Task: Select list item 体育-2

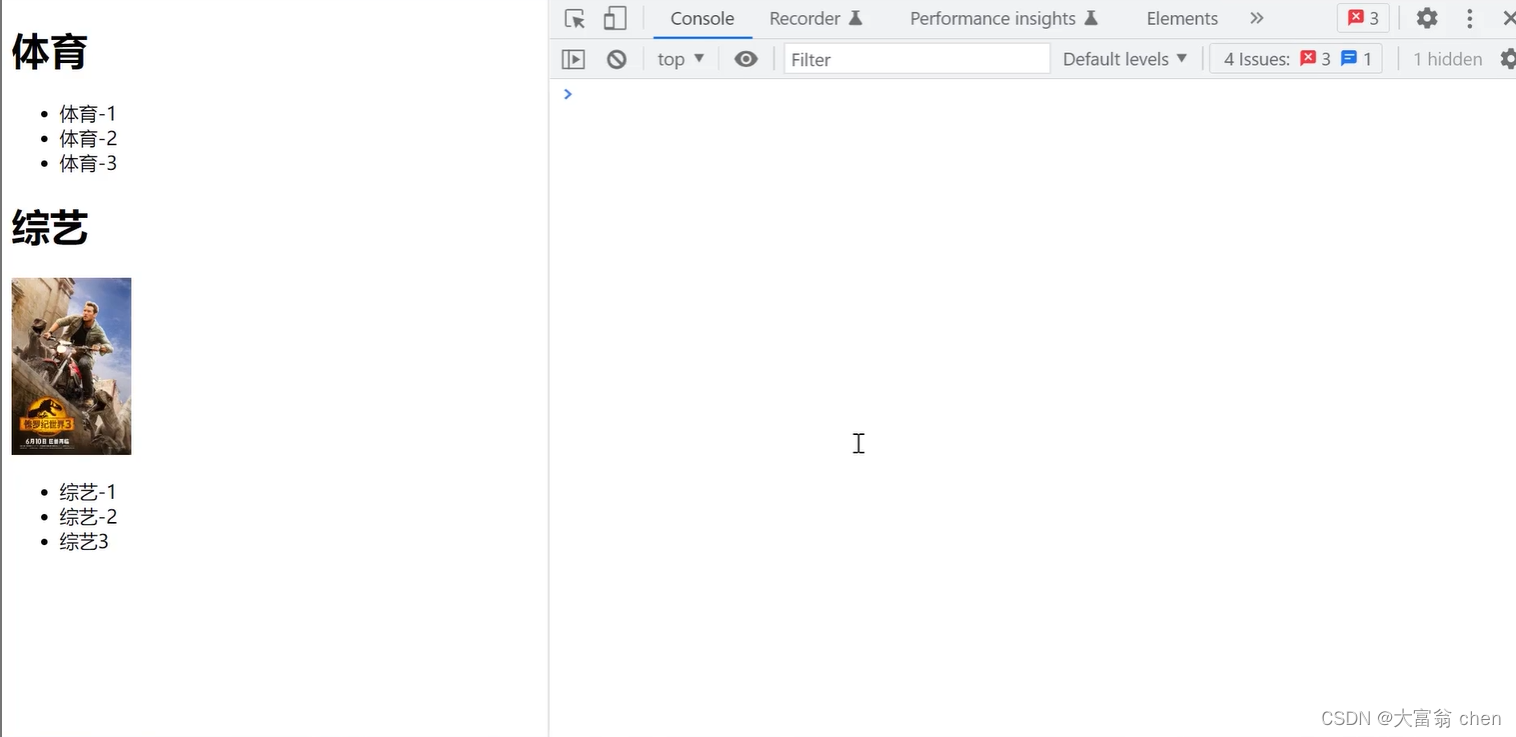Action: point(88,138)
